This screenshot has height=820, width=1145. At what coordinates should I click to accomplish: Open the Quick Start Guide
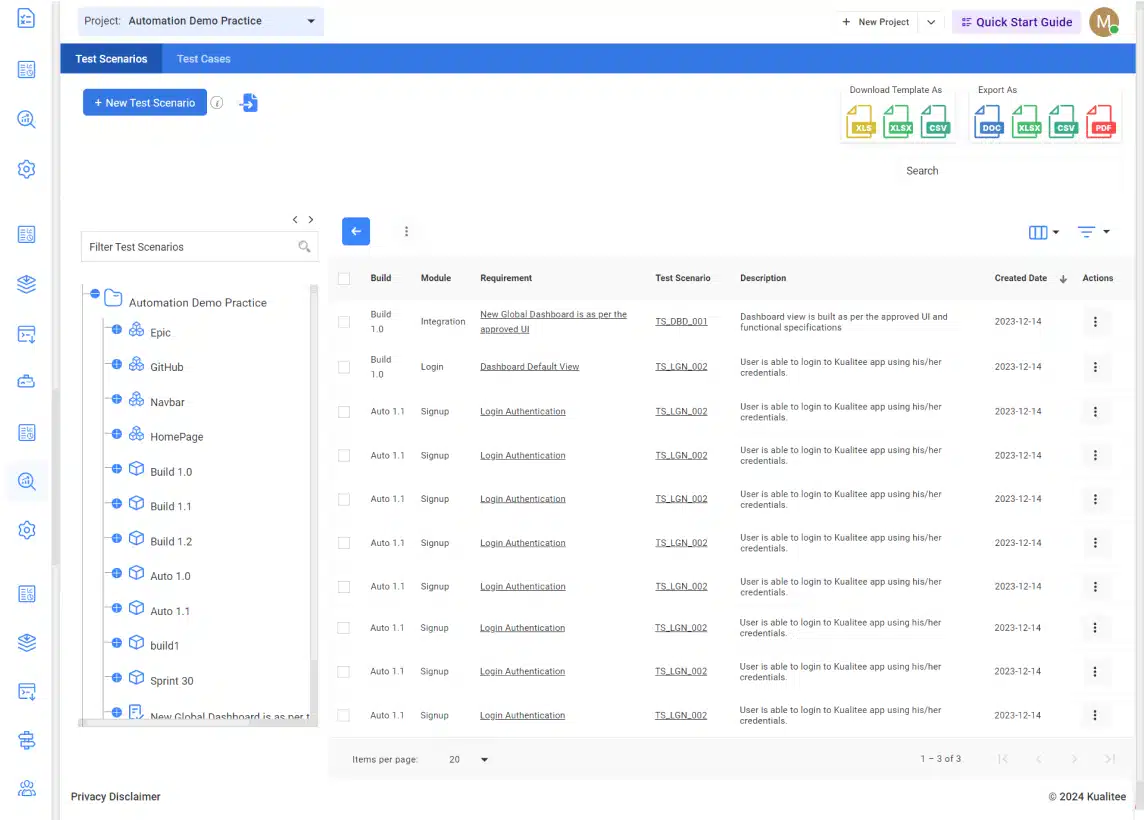coord(1016,22)
